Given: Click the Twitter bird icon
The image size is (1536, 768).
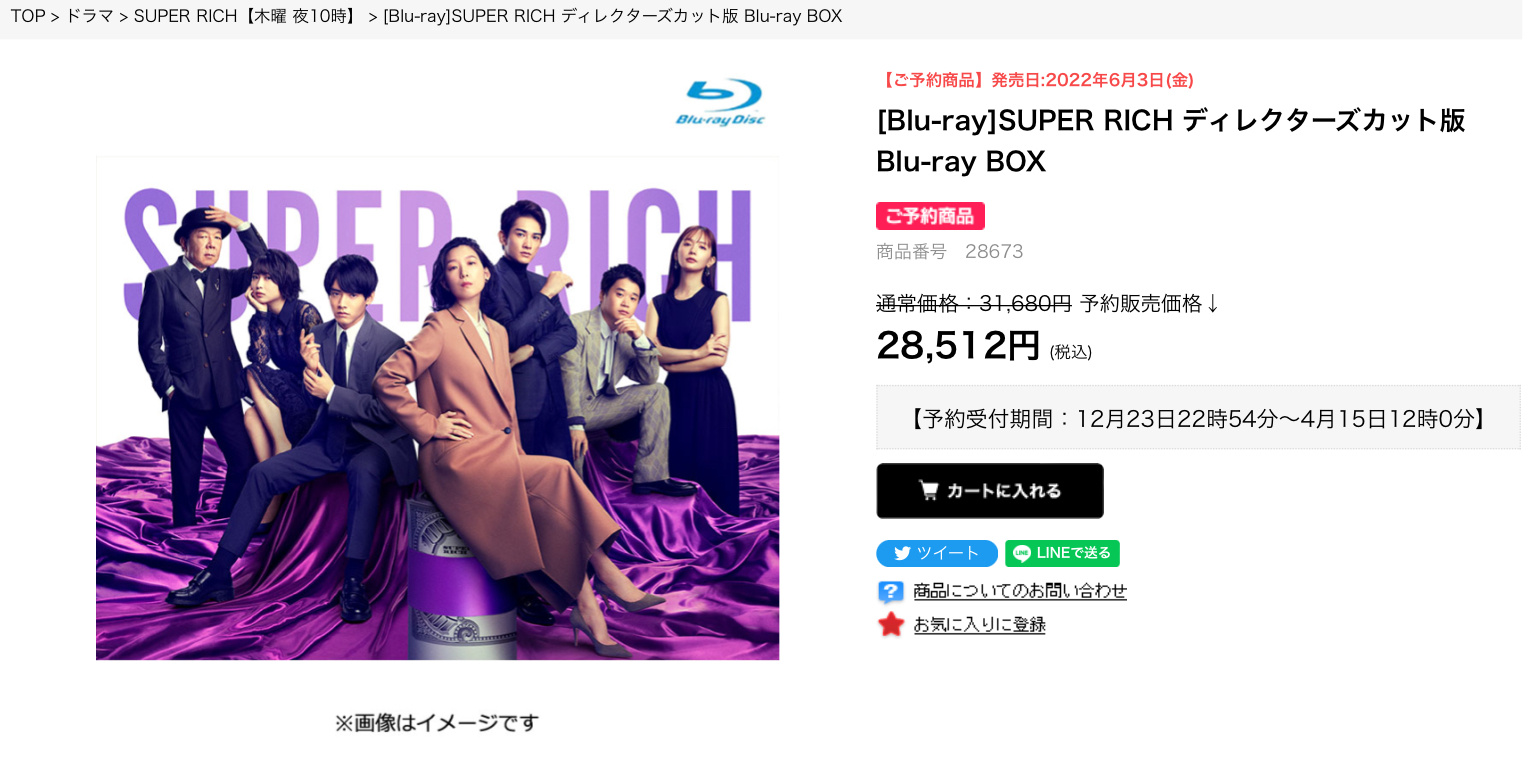Looking at the screenshot, I should tap(902, 554).
